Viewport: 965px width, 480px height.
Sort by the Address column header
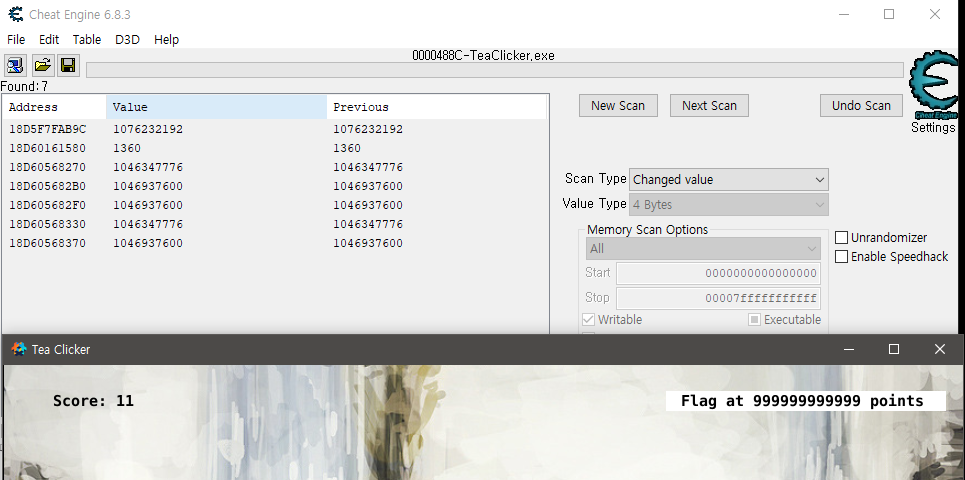pos(55,107)
